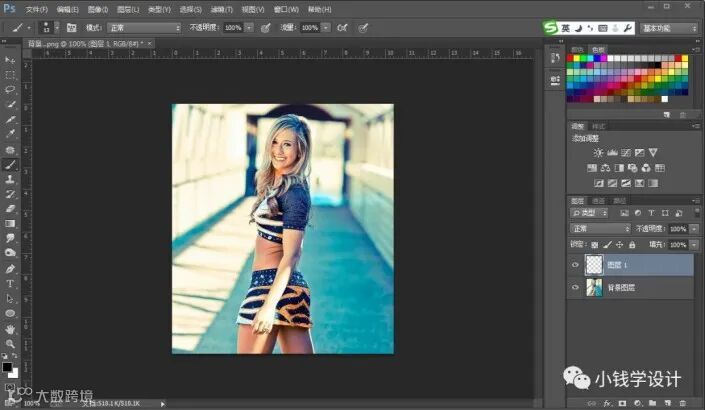Screen dimensions: 705x410
Task: Select the Horizontal Type tool
Action: point(10,284)
